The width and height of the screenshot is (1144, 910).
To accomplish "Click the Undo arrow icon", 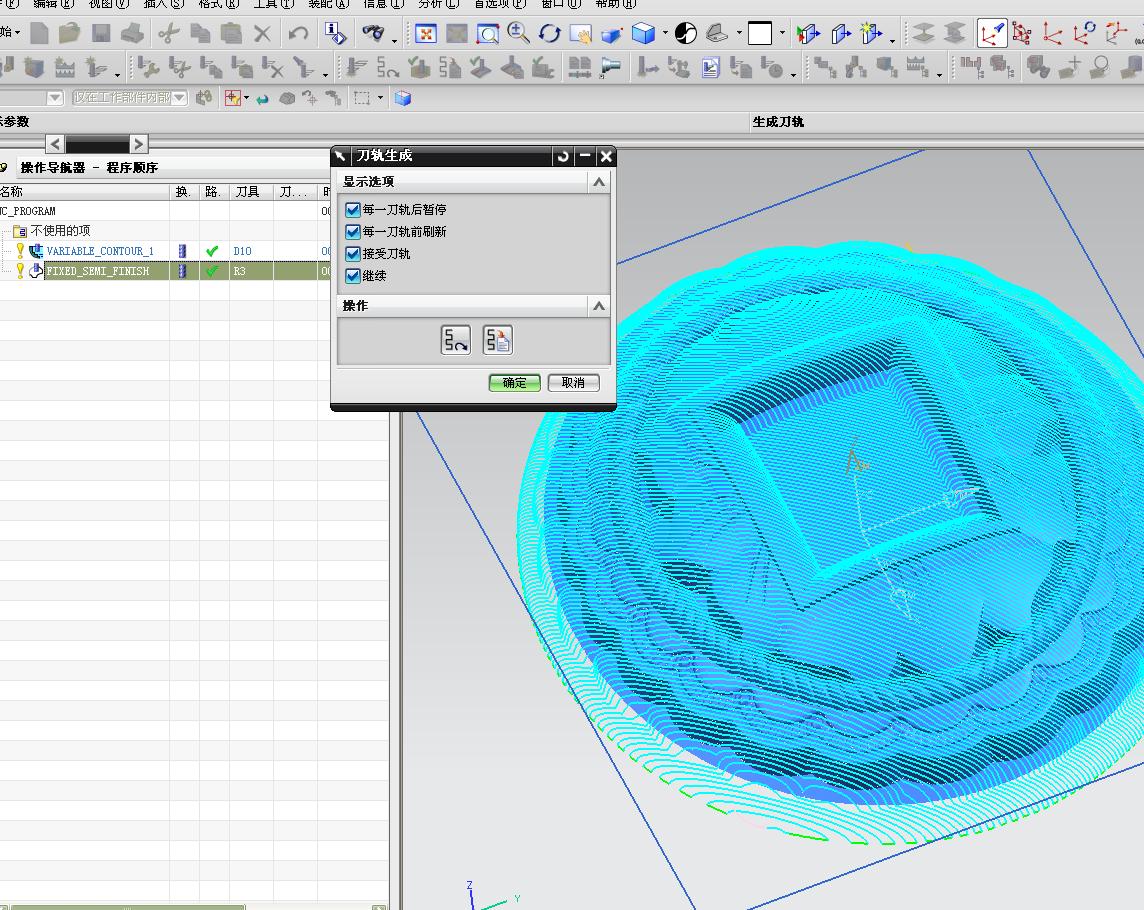I will (298, 34).
